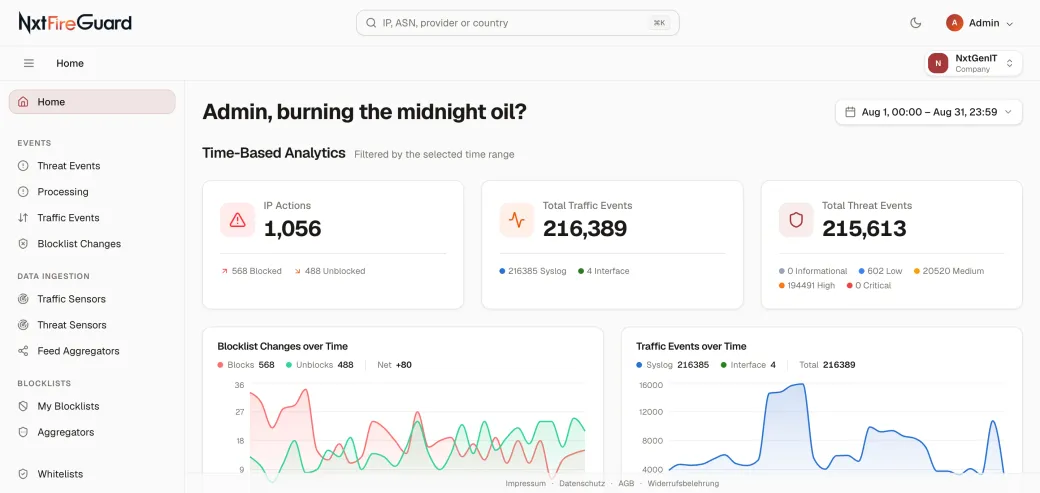Open the NxtGenIT company switcher
This screenshot has height=493, width=1040.
click(x=973, y=64)
